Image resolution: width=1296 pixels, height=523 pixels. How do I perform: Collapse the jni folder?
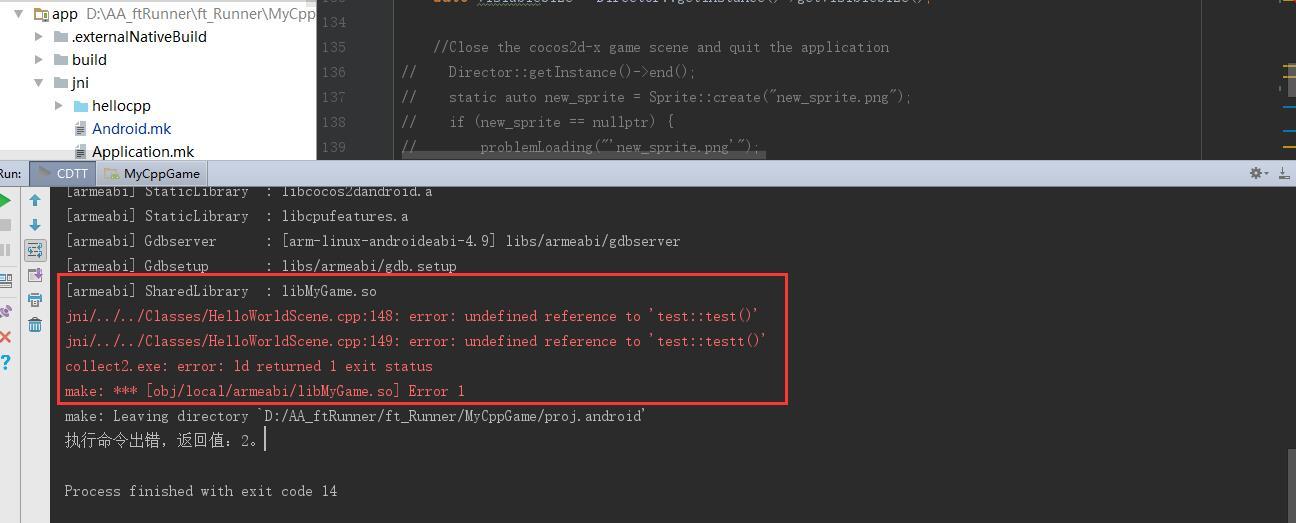(39, 82)
